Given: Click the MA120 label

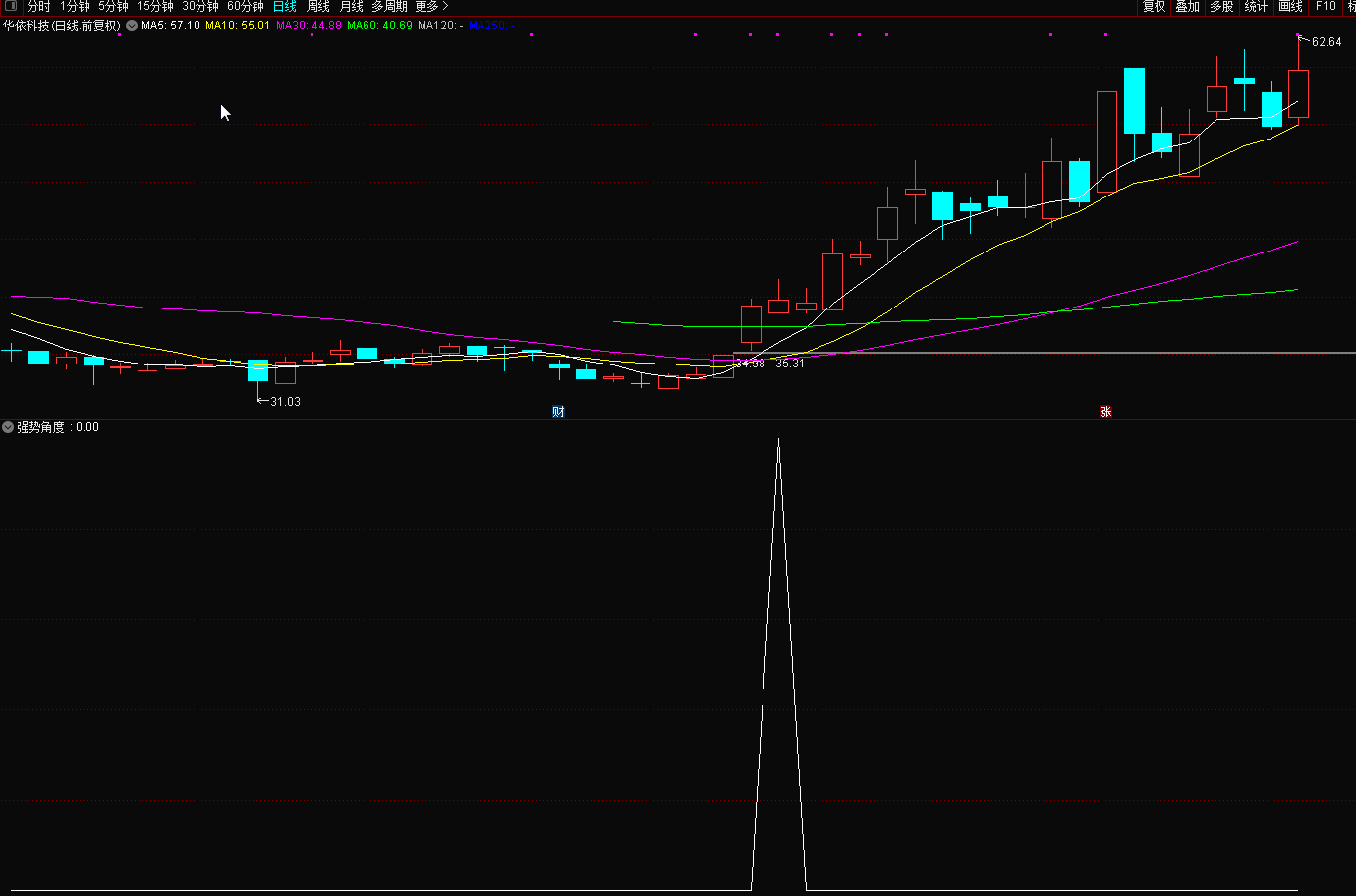Looking at the screenshot, I should pos(440,26).
